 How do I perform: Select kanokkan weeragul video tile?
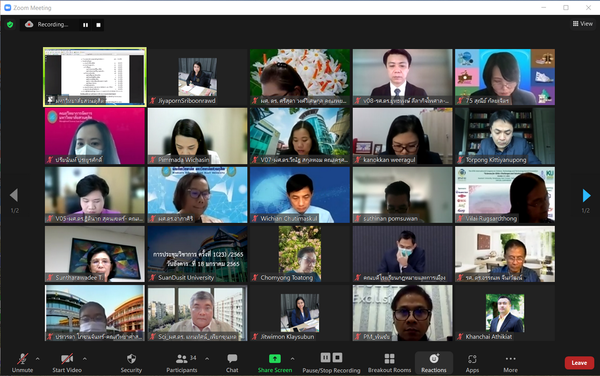[x=403, y=136]
